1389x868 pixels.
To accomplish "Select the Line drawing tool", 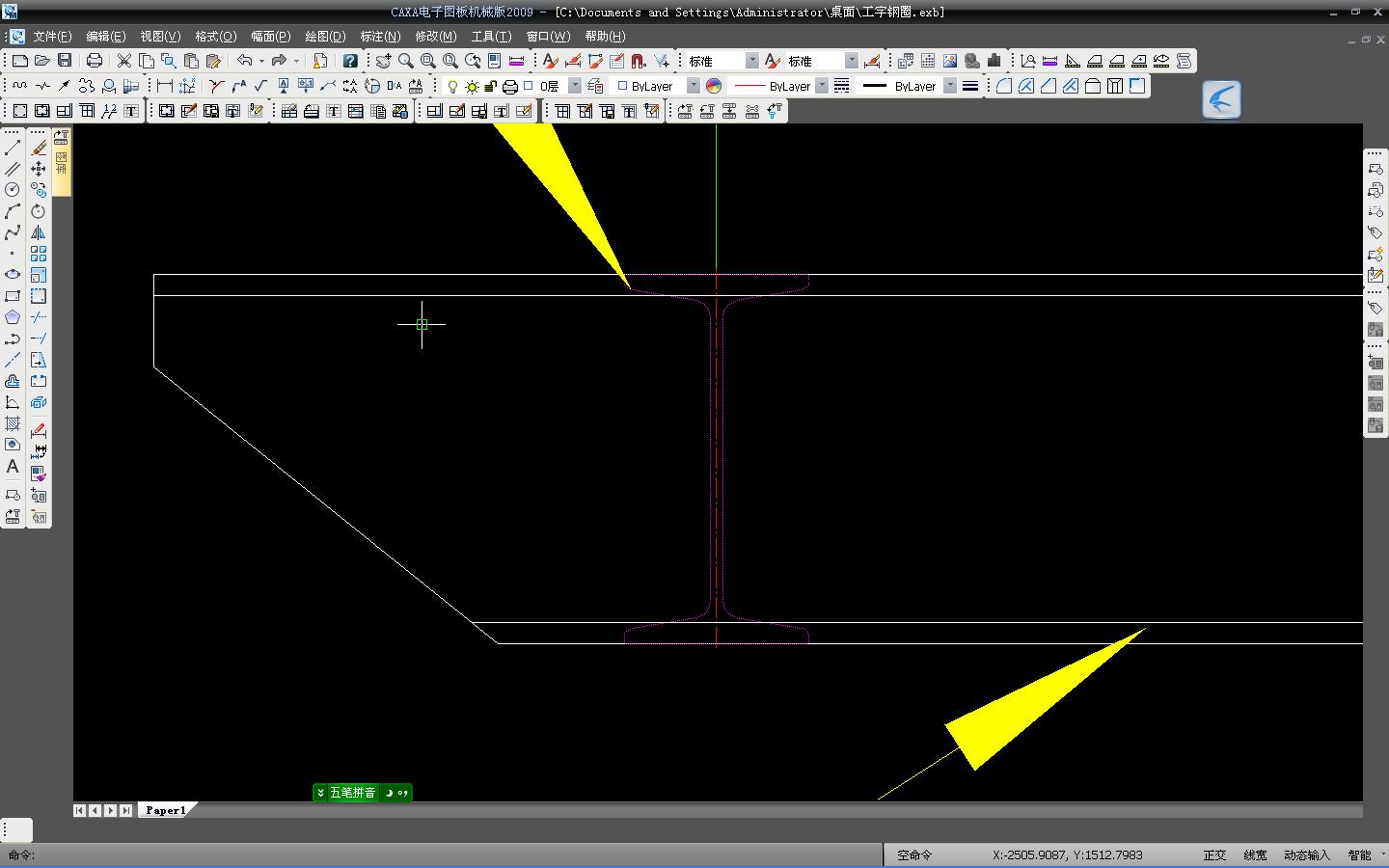I will pyautogui.click(x=13, y=148).
